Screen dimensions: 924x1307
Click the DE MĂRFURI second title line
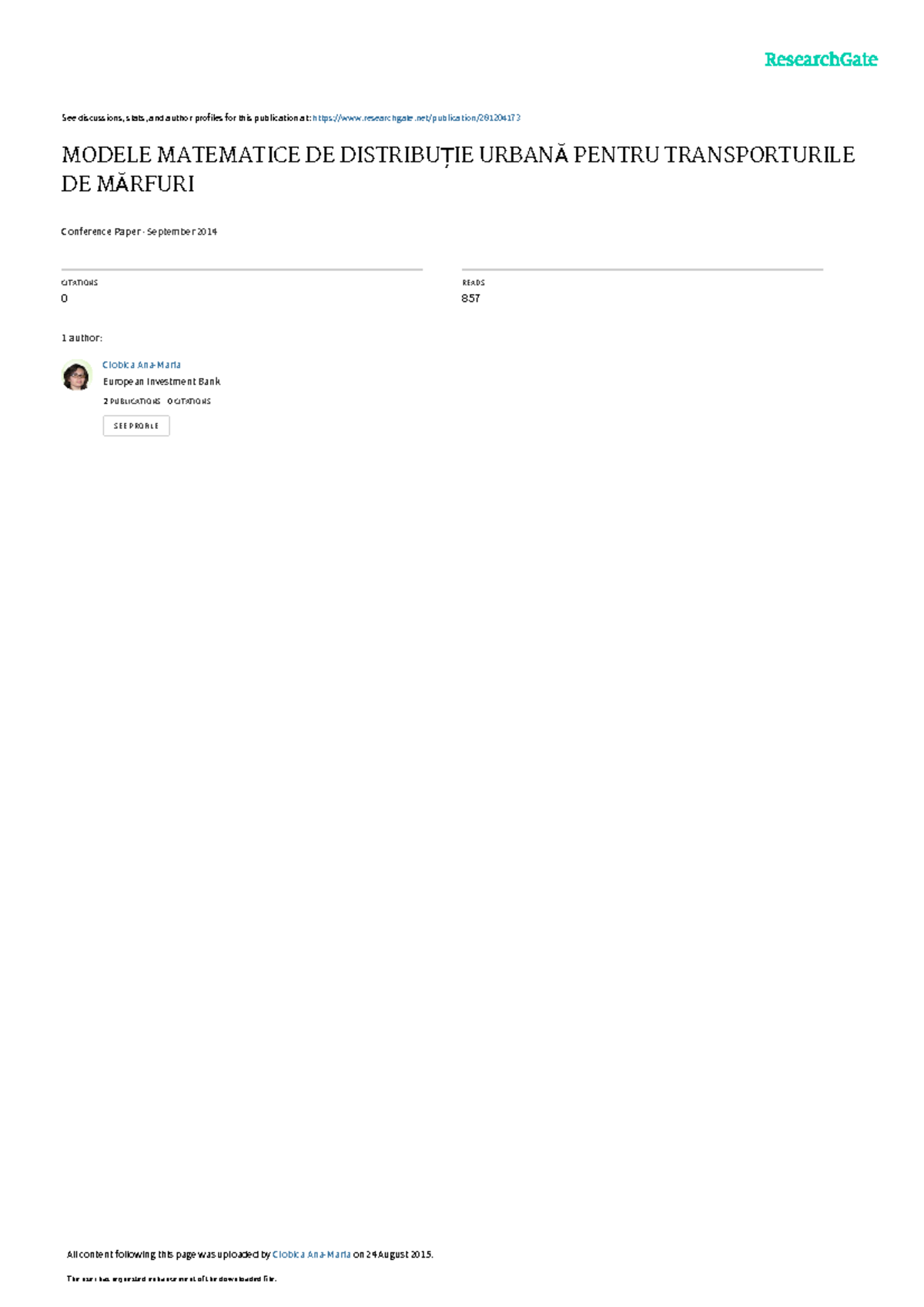coord(128,184)
